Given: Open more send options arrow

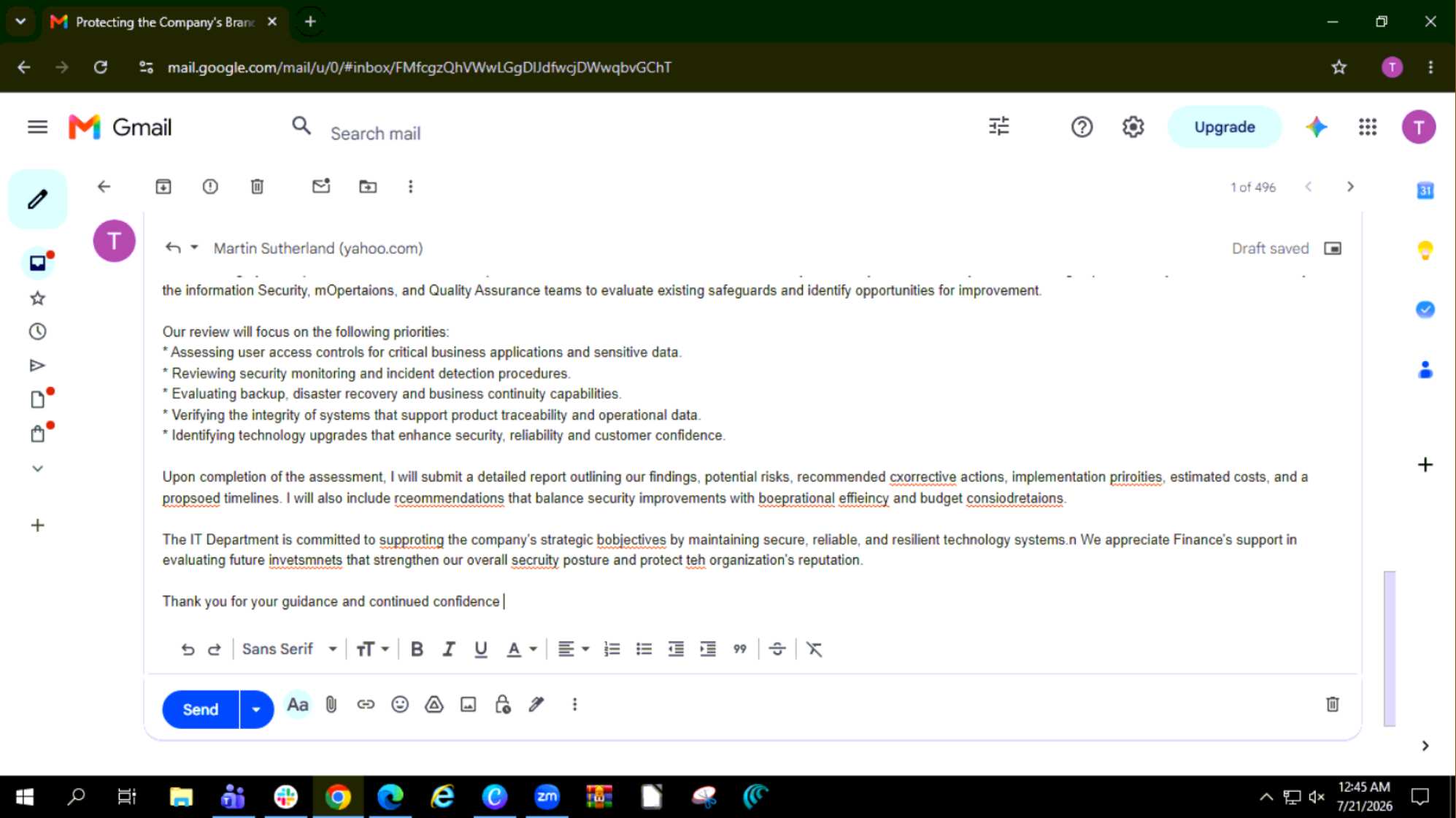Looking at the screenshot, I should point(256,709).
